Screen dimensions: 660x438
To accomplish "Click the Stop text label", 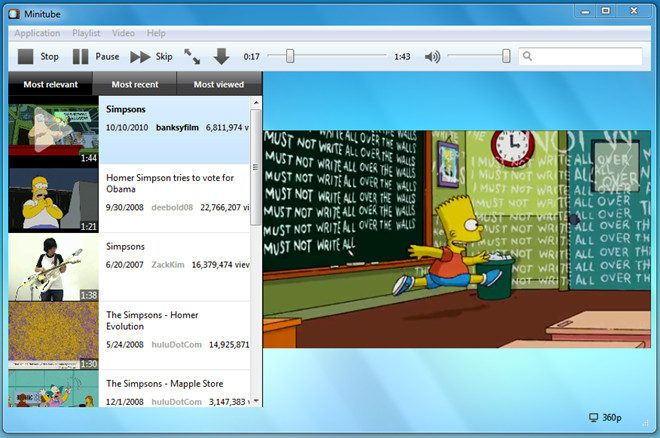I will pyautogui.click(x=49, y=56).
